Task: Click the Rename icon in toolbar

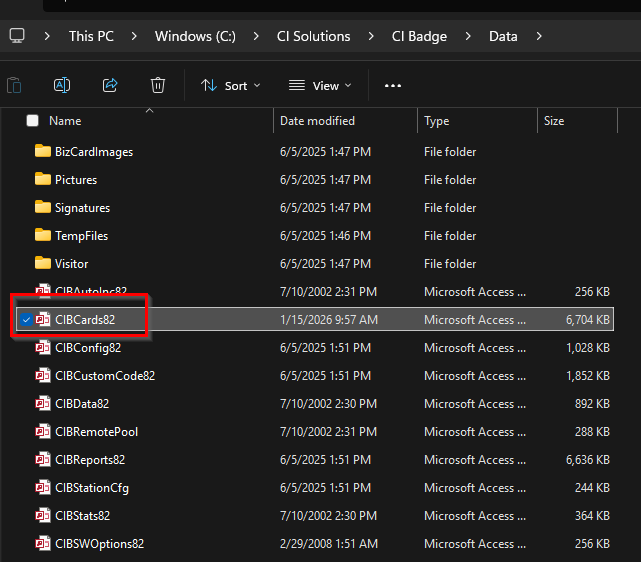Action: (x=62, y=85)
